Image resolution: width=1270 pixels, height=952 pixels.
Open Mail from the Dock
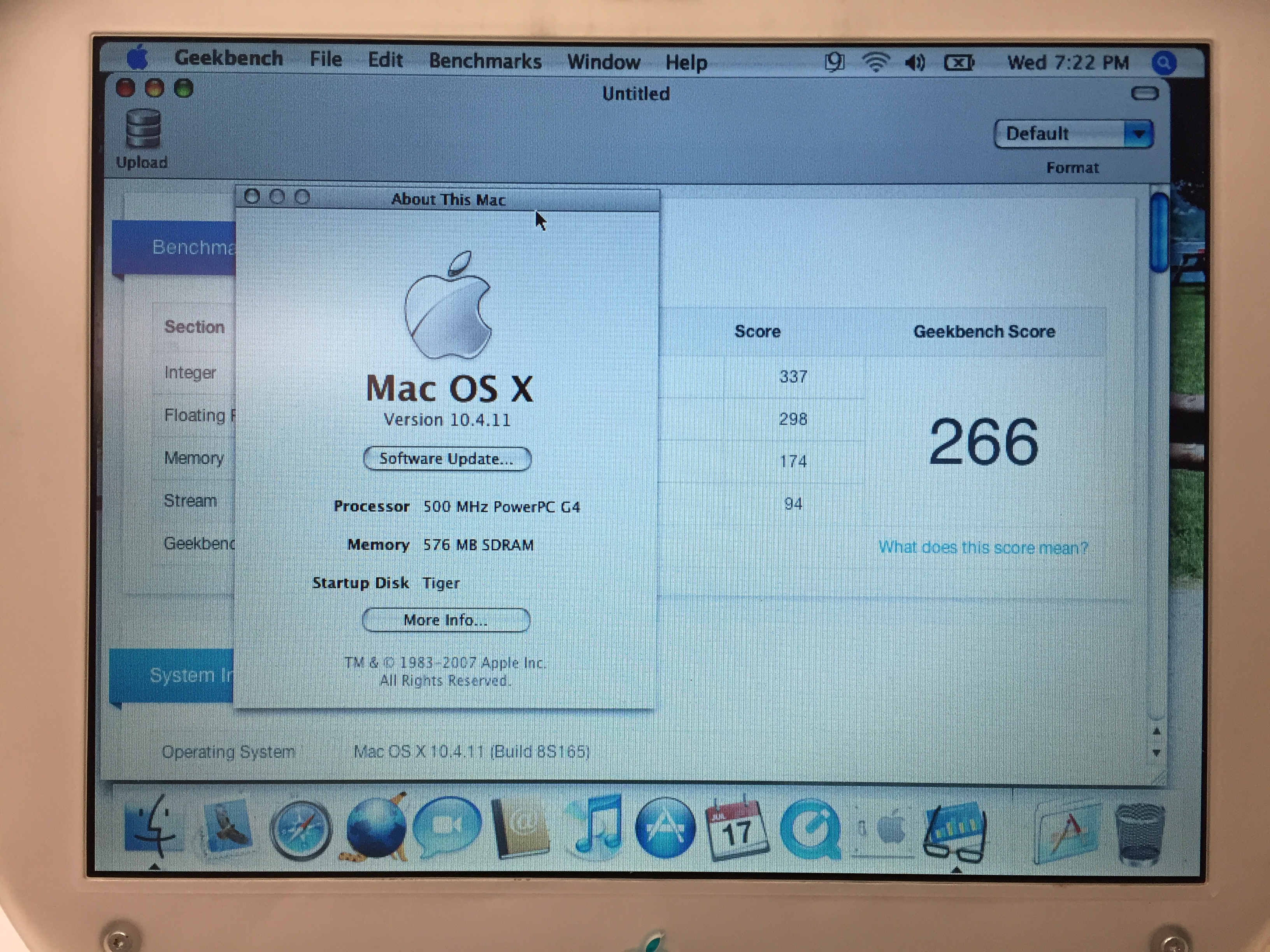point(227,828)
